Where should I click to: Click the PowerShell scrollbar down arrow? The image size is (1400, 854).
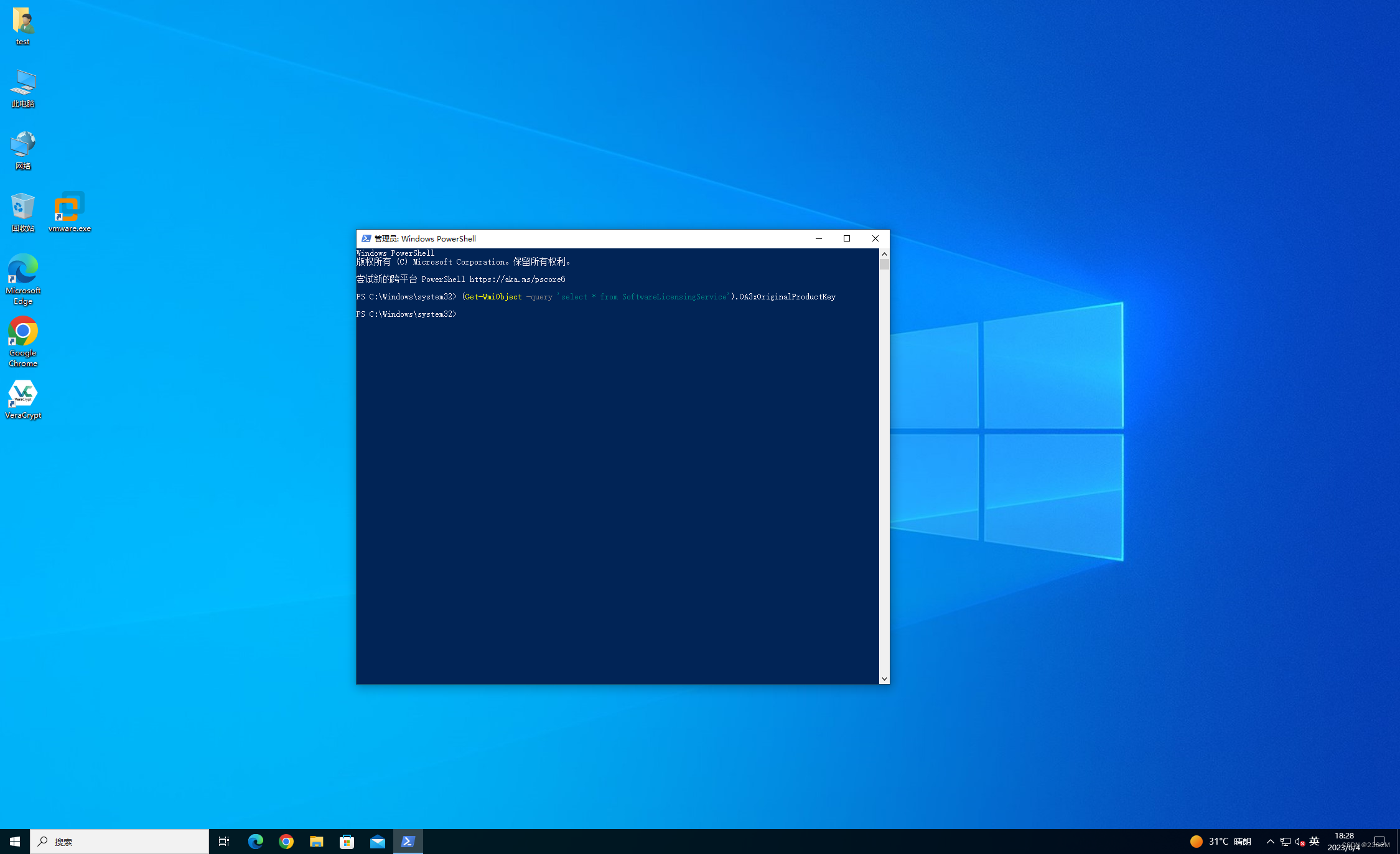coord(884,679)
